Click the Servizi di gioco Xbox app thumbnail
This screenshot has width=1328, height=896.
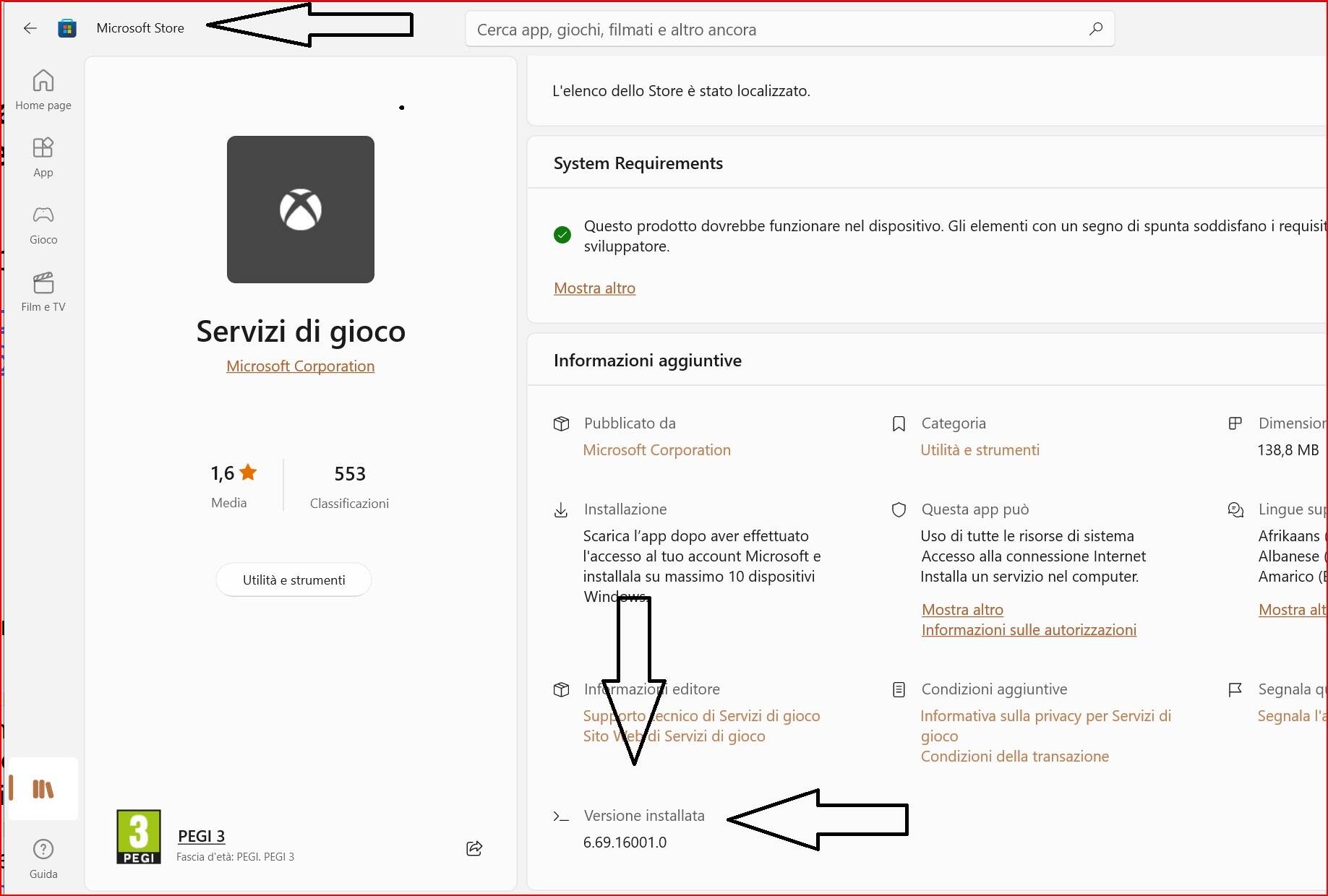point(300,210)
